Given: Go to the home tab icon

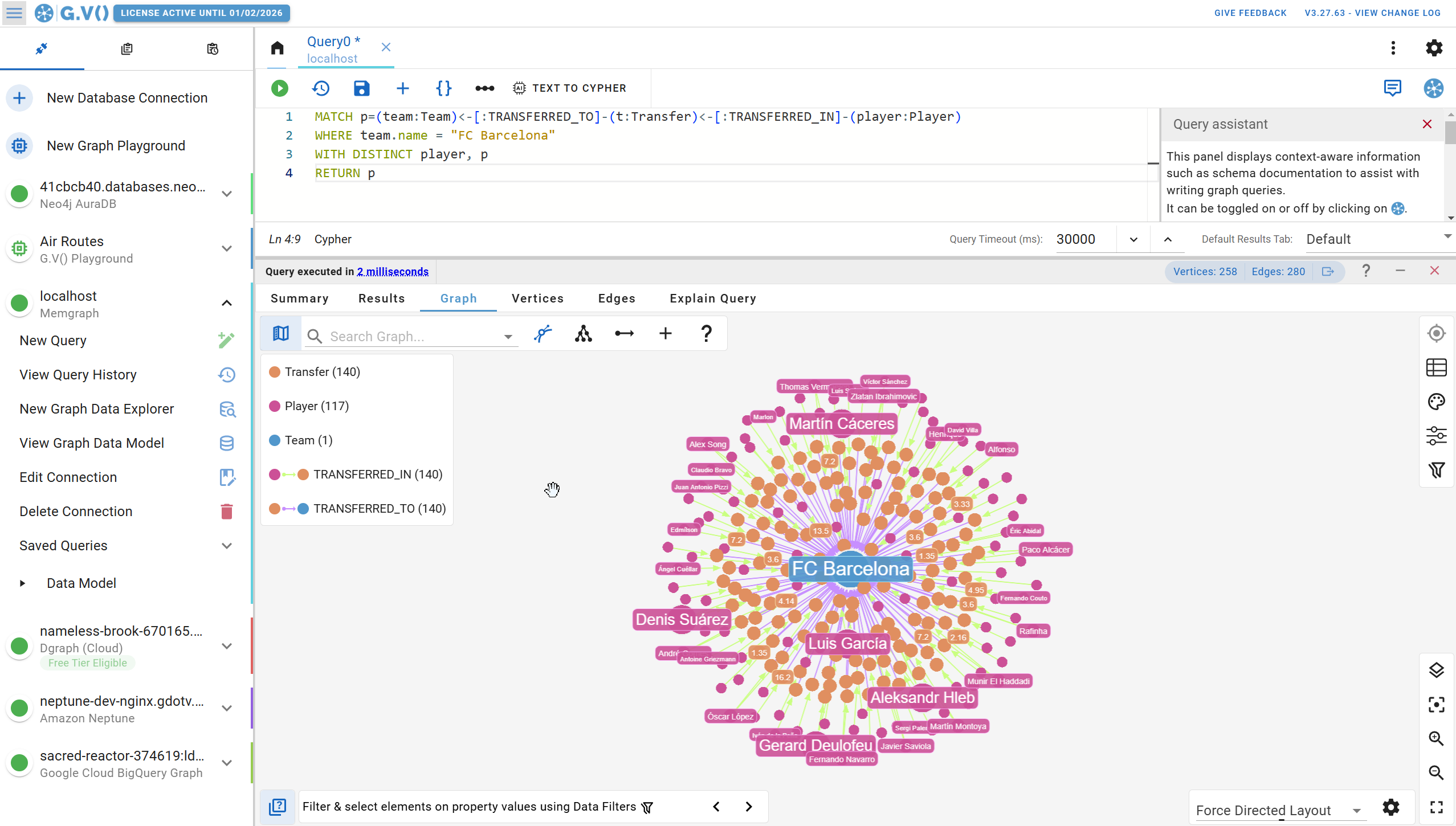Looking at the screenshot, I should [278, 48].
